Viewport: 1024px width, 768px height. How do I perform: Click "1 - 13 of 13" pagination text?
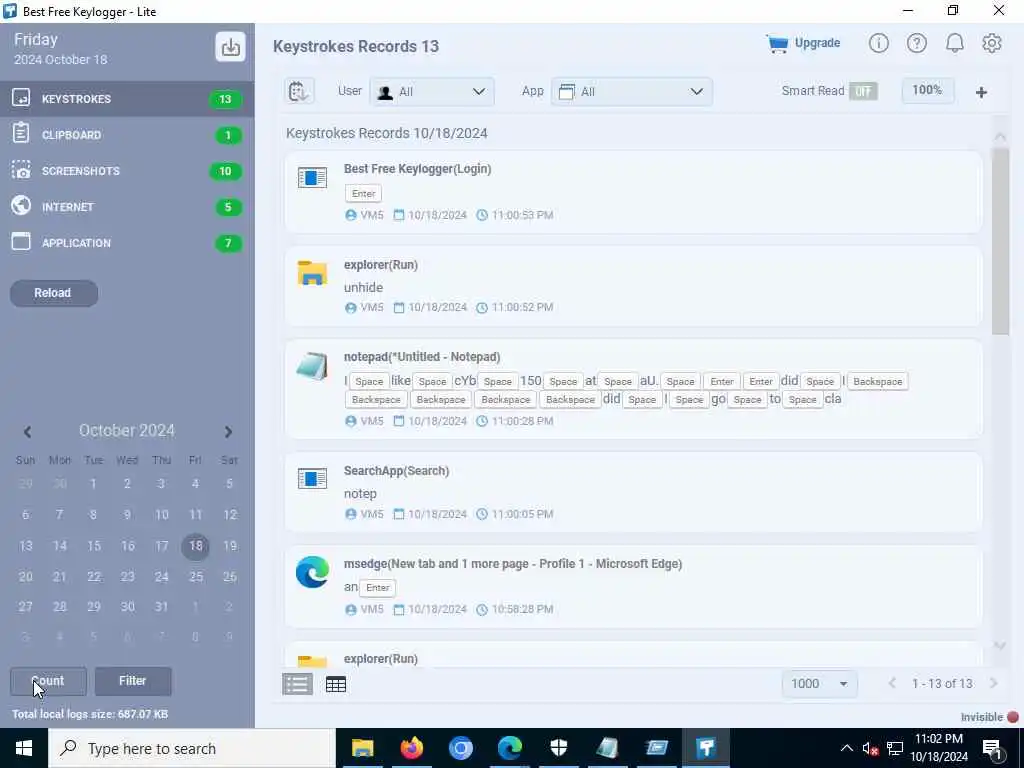[942, 684]
